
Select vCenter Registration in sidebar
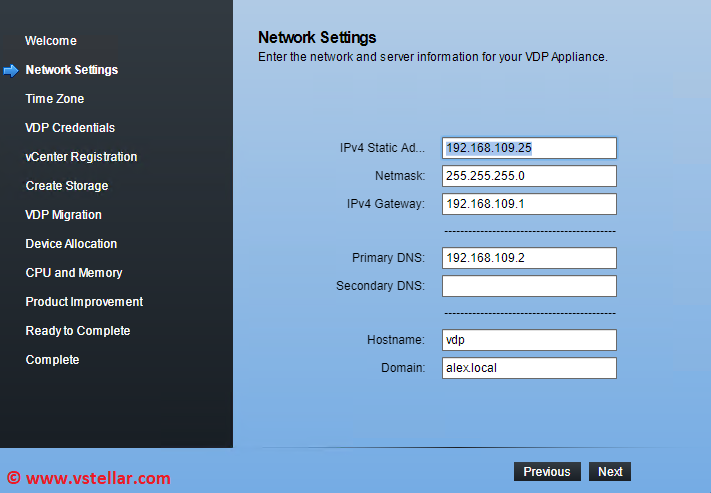click(x=81, y=157)
